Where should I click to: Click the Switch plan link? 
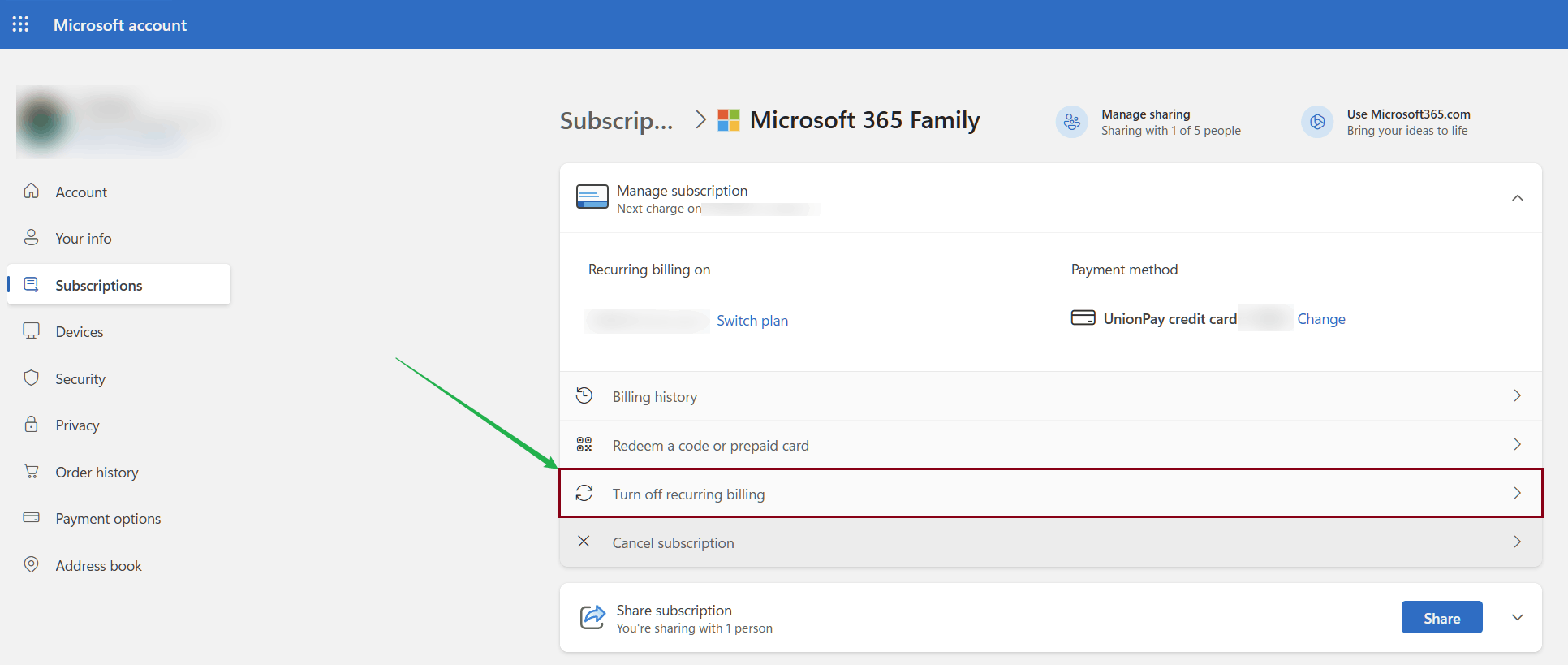click(x=752, y=321)
